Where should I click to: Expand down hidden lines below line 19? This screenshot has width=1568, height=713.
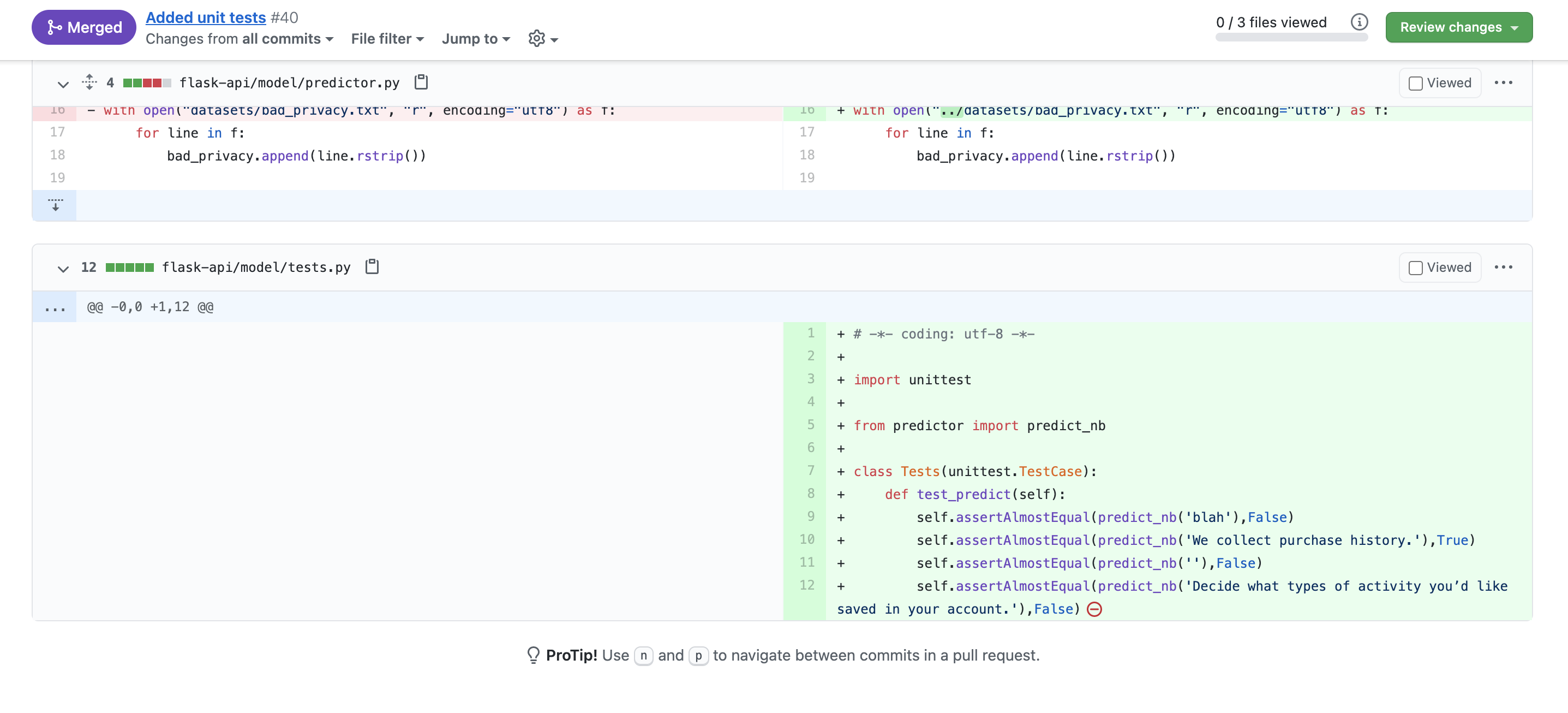point(55,205)
